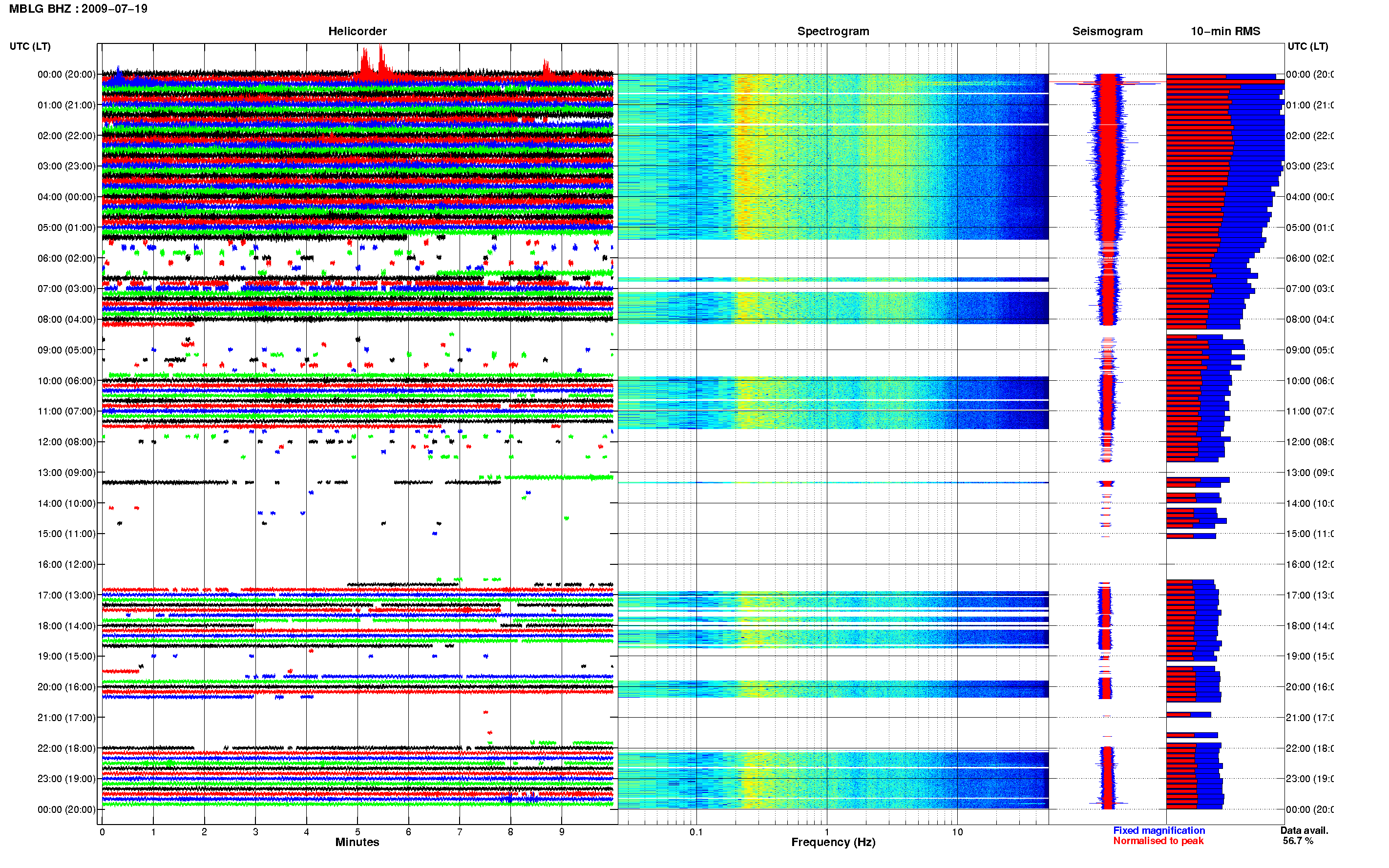1389x868 pixels.
Task: Select the 'Seismogram' panel heading
Action: (x=1107, y=31)
